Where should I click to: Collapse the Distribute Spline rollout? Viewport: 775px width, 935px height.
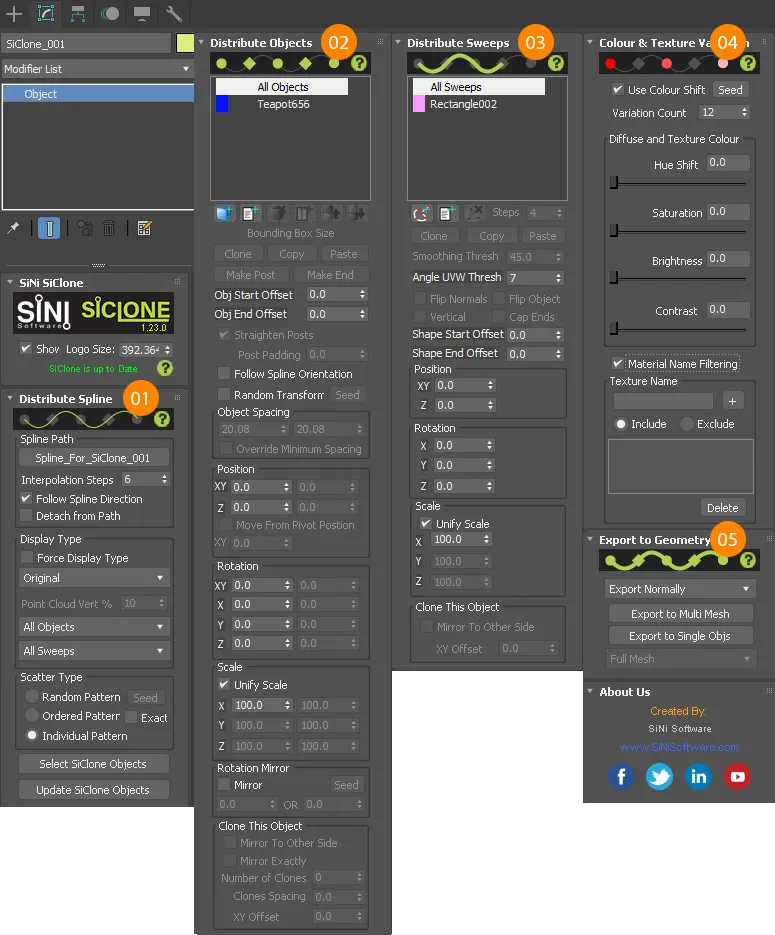click(x=10, y=398)
